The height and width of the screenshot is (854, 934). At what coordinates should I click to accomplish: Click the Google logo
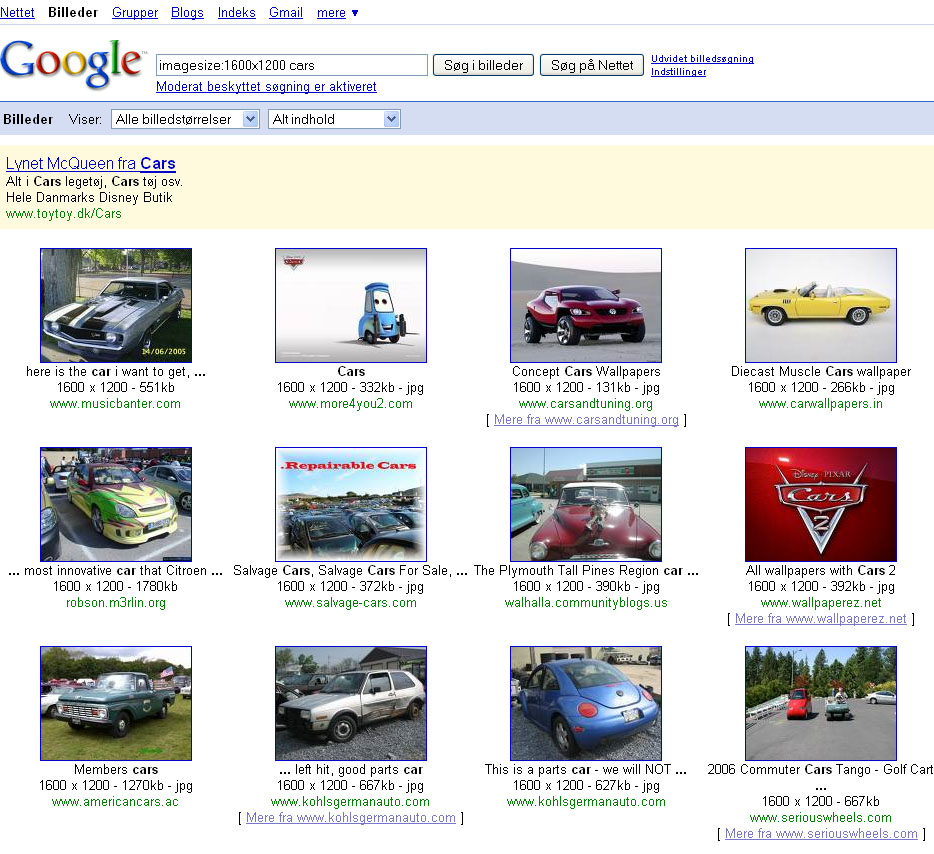pos(72,64)
